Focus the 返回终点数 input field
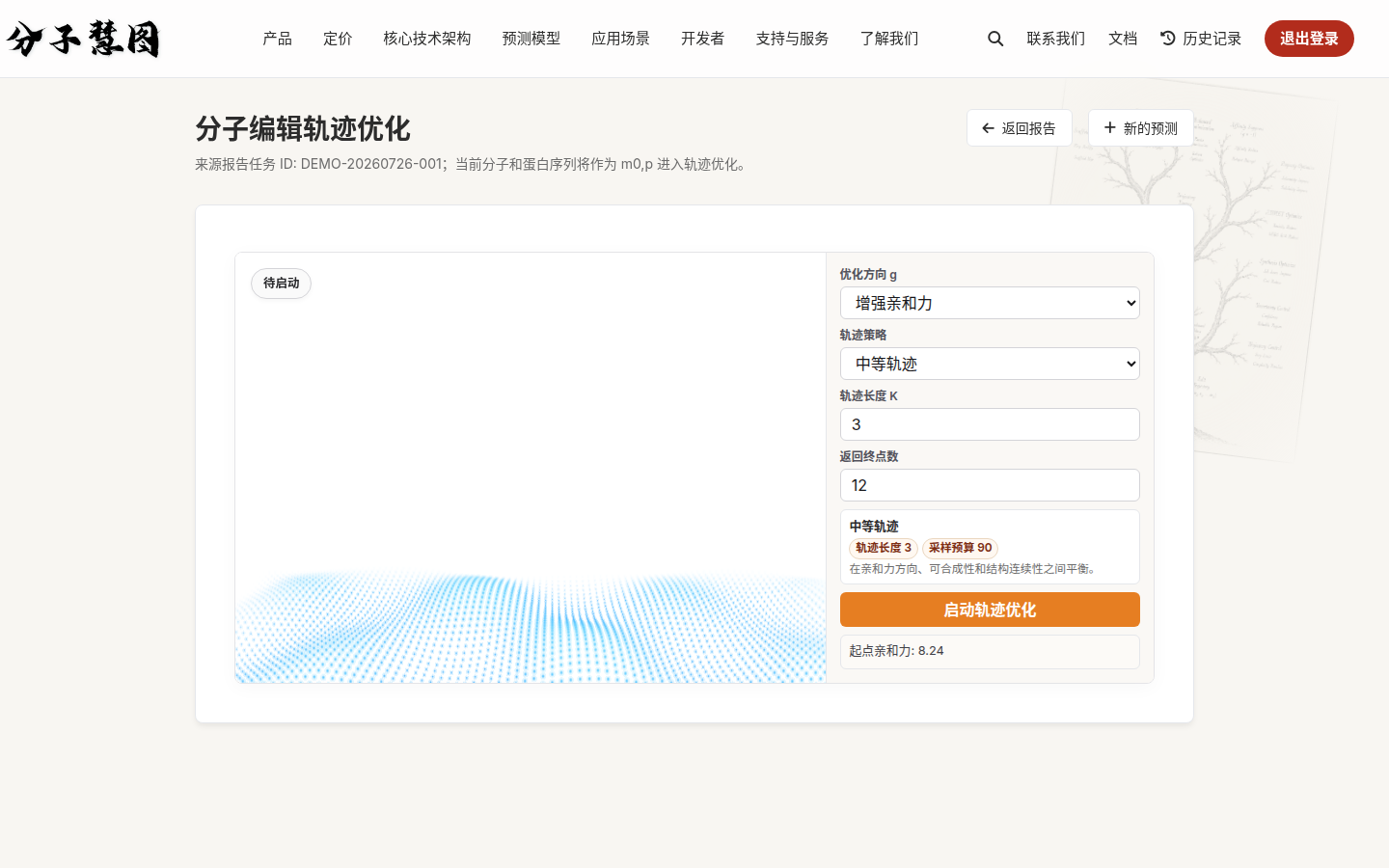This screenshot has height=868, width=1389. coord(990,485)
